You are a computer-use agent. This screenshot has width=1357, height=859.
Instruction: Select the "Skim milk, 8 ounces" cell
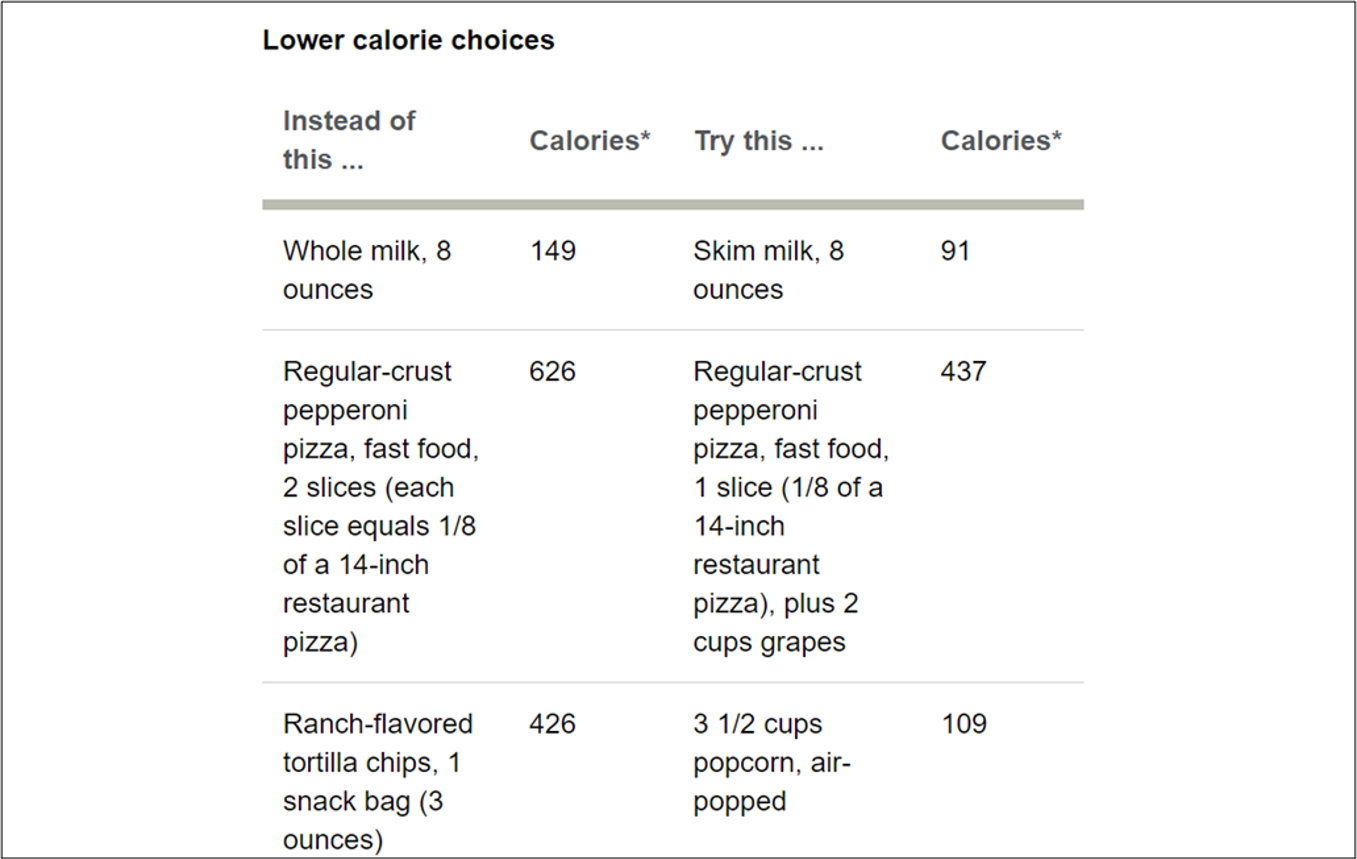768,270
